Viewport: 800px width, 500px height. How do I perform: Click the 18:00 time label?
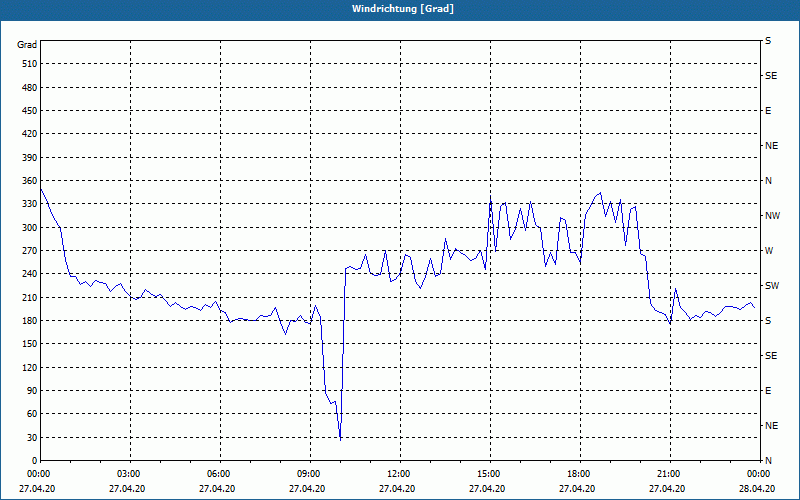click(x=580, y=473)
